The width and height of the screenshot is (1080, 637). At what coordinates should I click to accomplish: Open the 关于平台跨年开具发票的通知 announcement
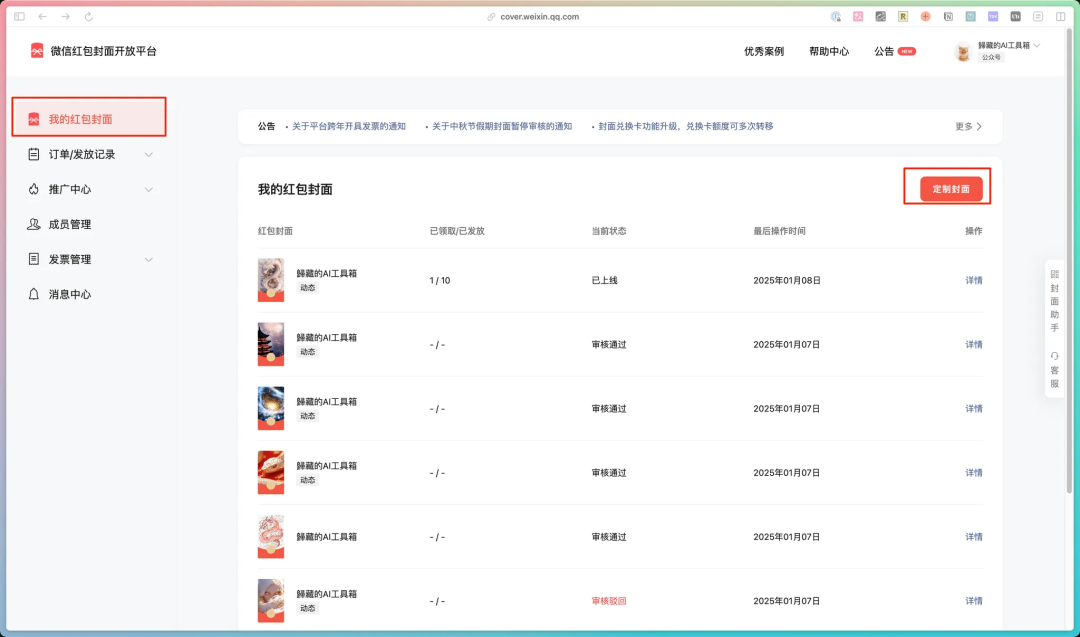[x=349, y=126]
